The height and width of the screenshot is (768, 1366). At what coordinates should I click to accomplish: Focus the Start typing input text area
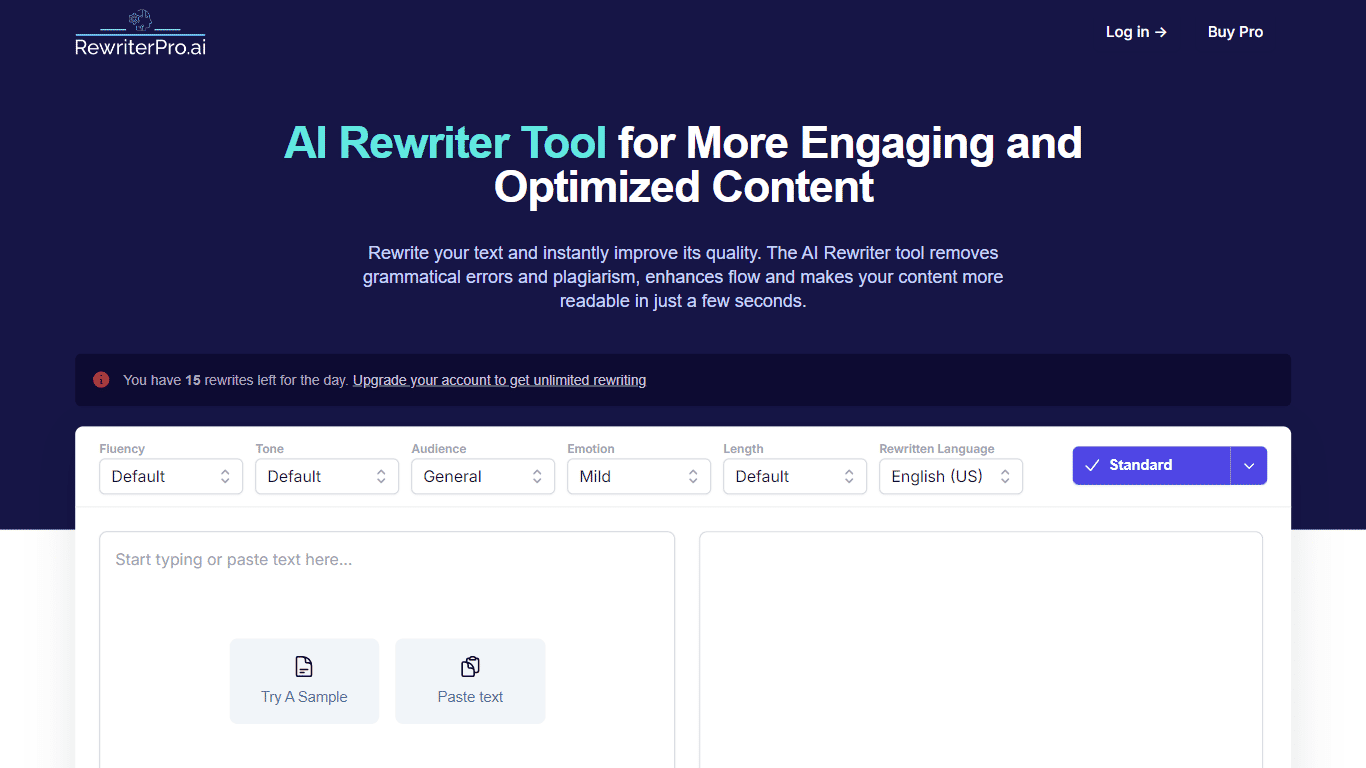point(387,650)
